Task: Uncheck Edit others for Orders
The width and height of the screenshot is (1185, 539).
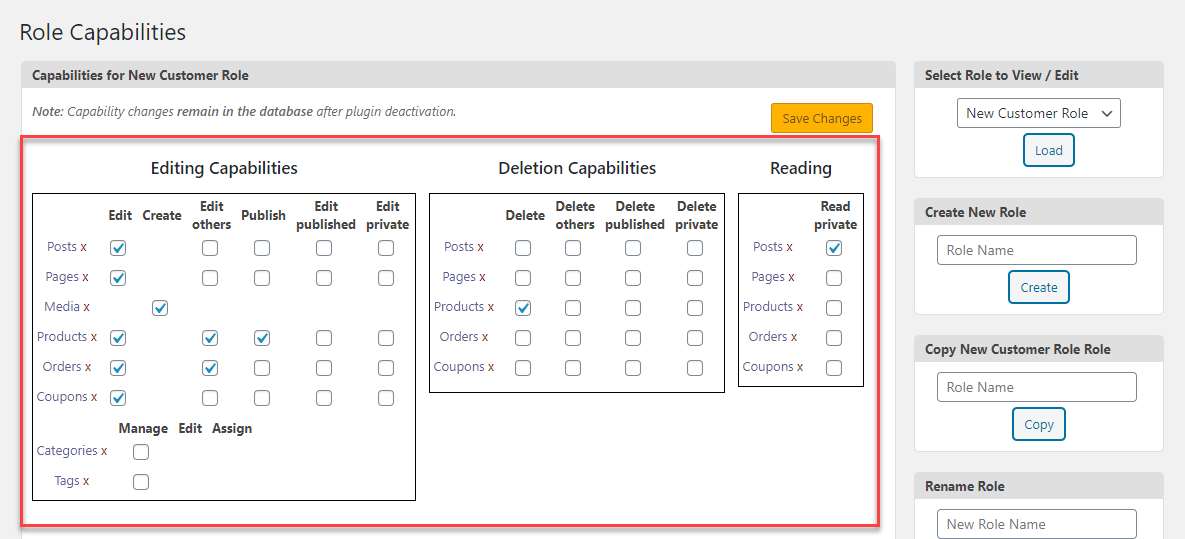Action: (210, 368)
